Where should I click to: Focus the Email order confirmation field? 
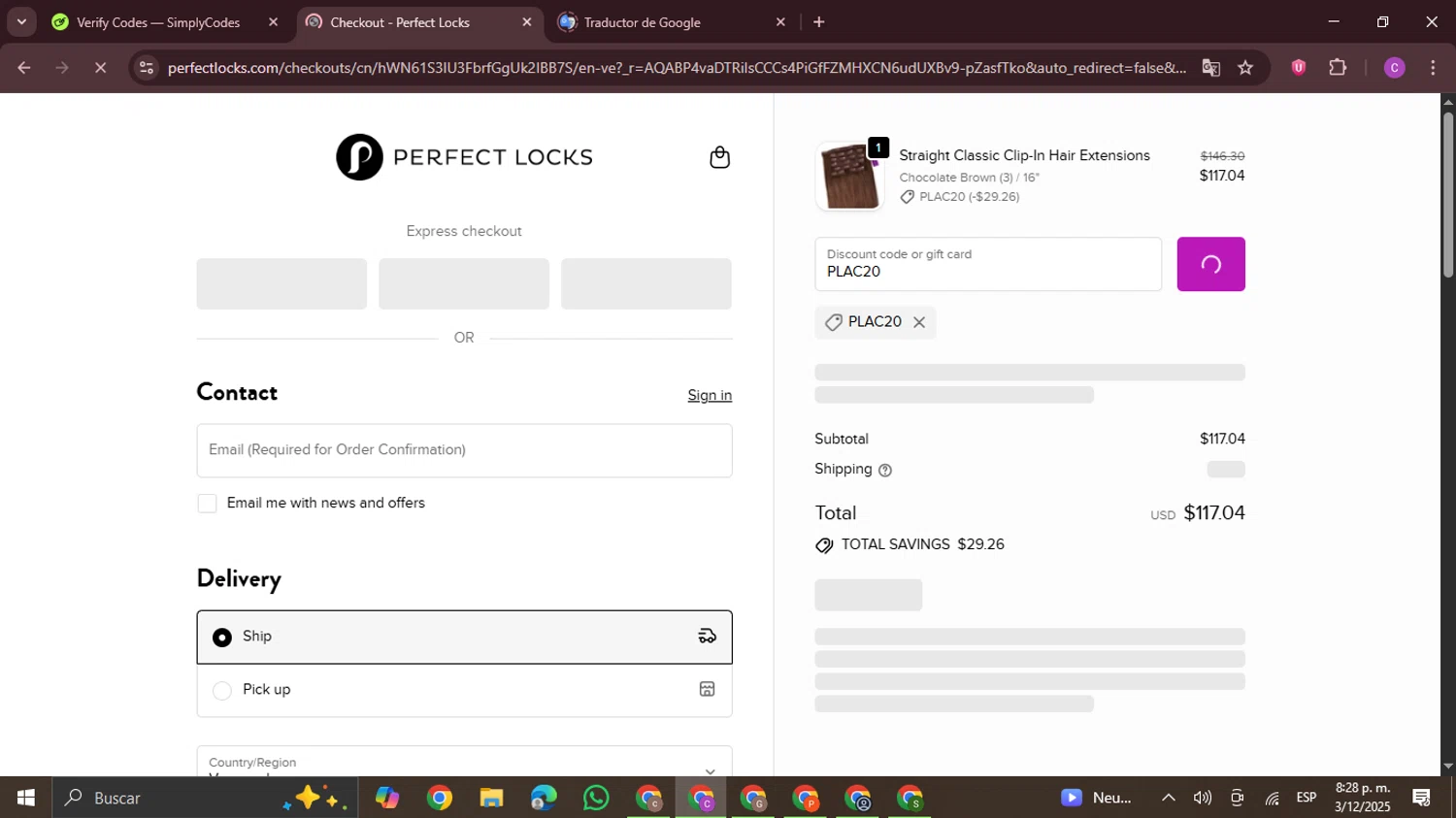[x=464, y=450]
